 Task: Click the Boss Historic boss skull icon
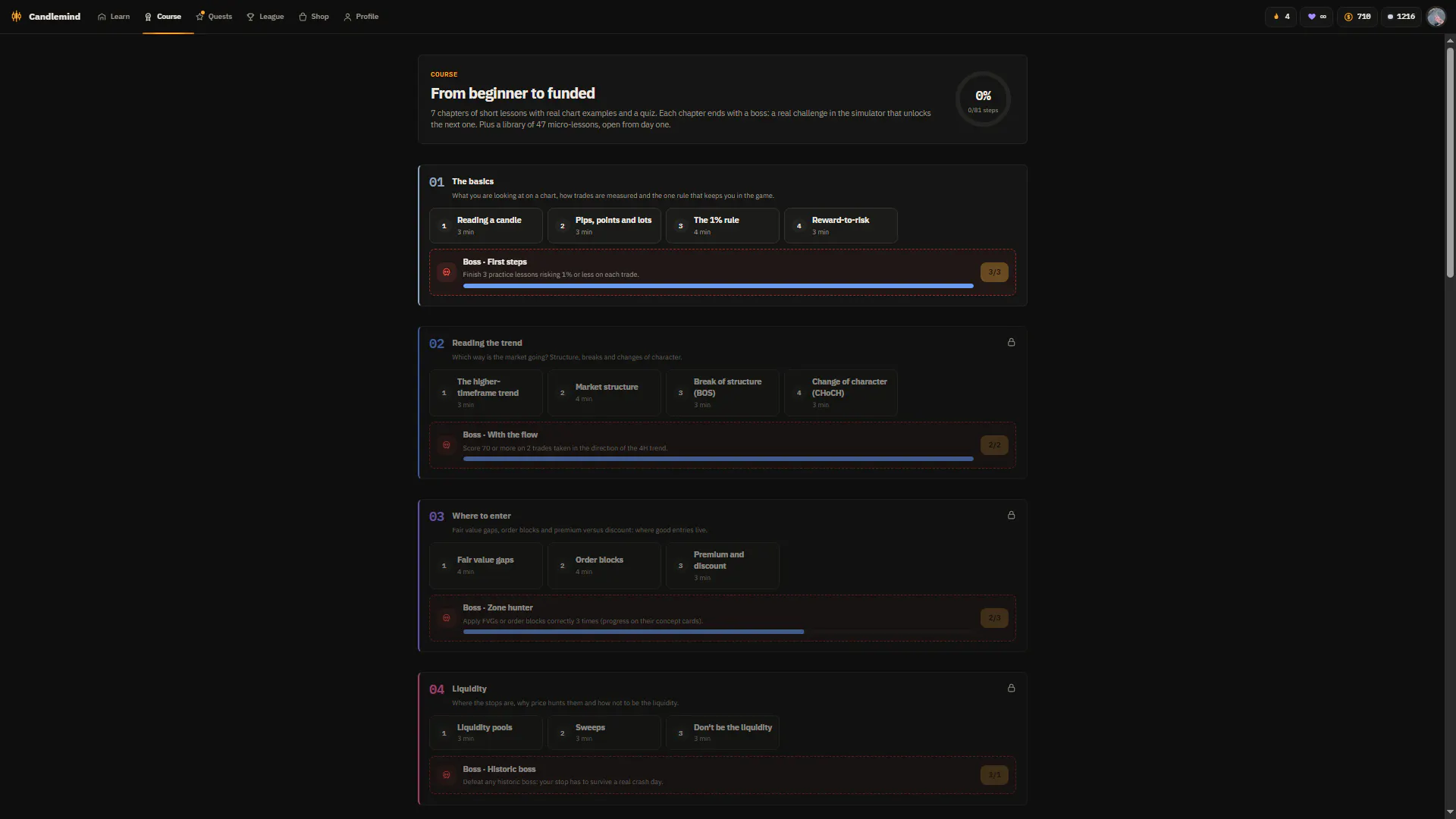coord(447,775)
